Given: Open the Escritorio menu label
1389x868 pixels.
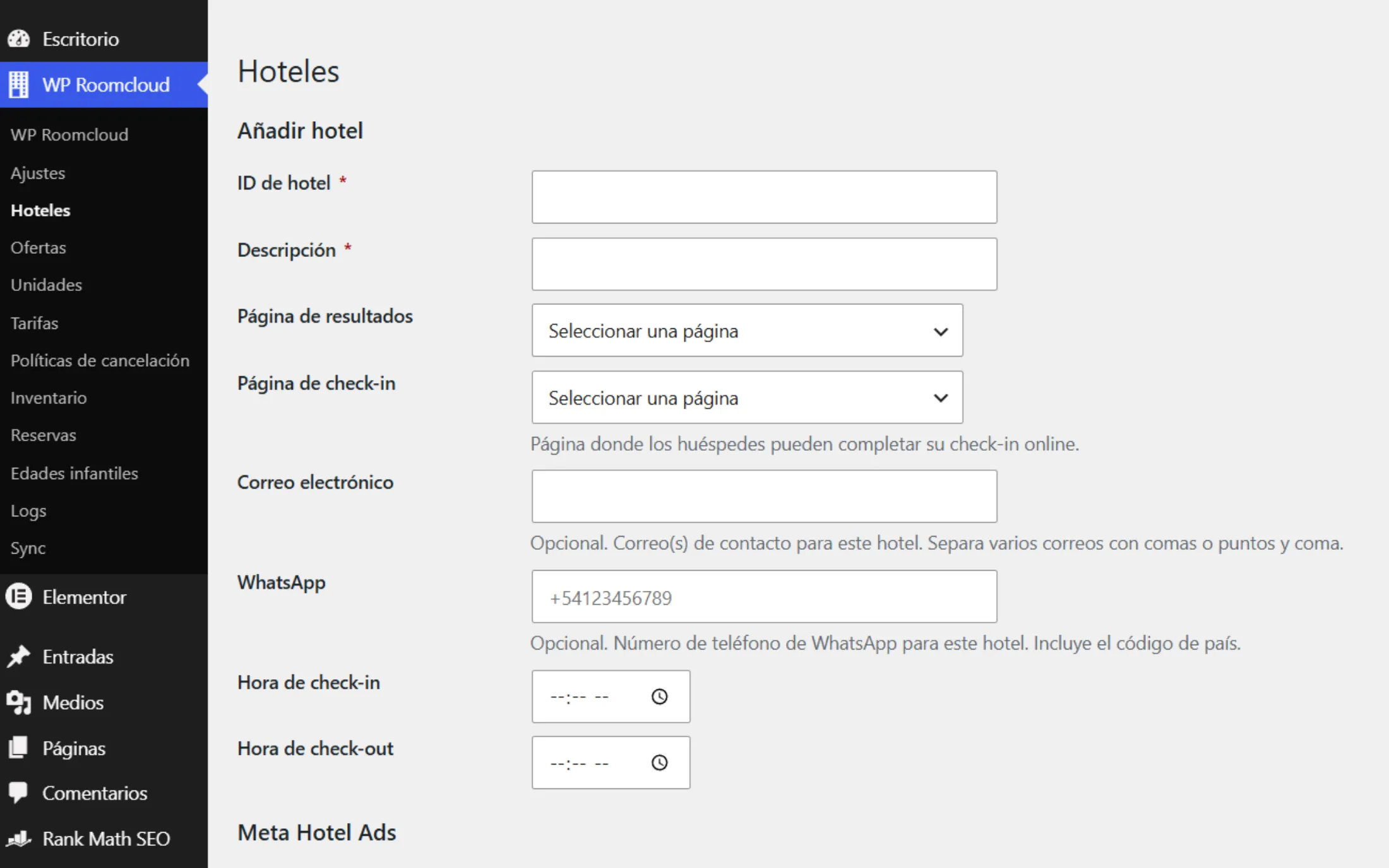Looking at the screenshot, I should click(81, 39).
